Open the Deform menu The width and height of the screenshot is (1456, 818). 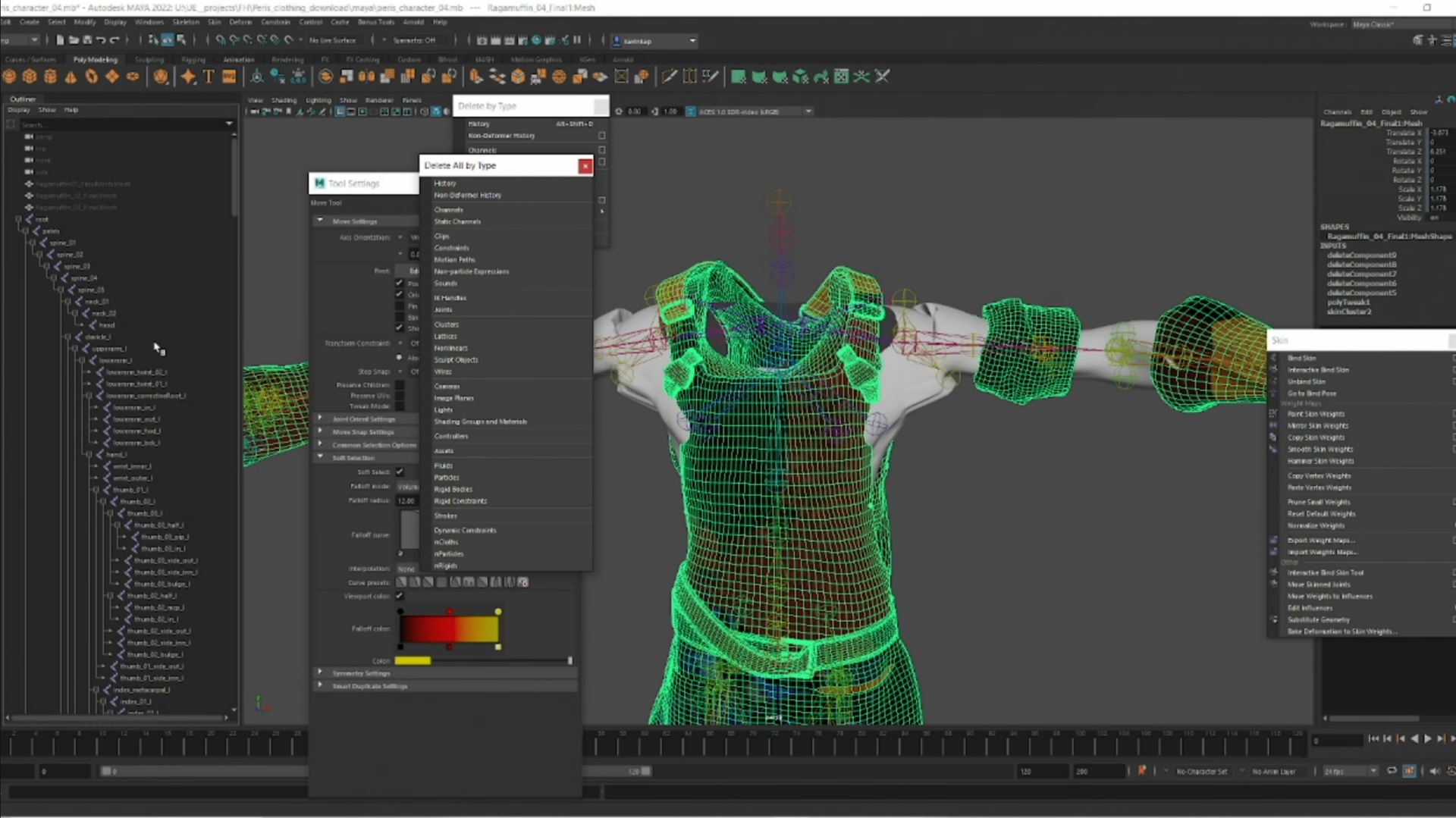click(241, 22)
